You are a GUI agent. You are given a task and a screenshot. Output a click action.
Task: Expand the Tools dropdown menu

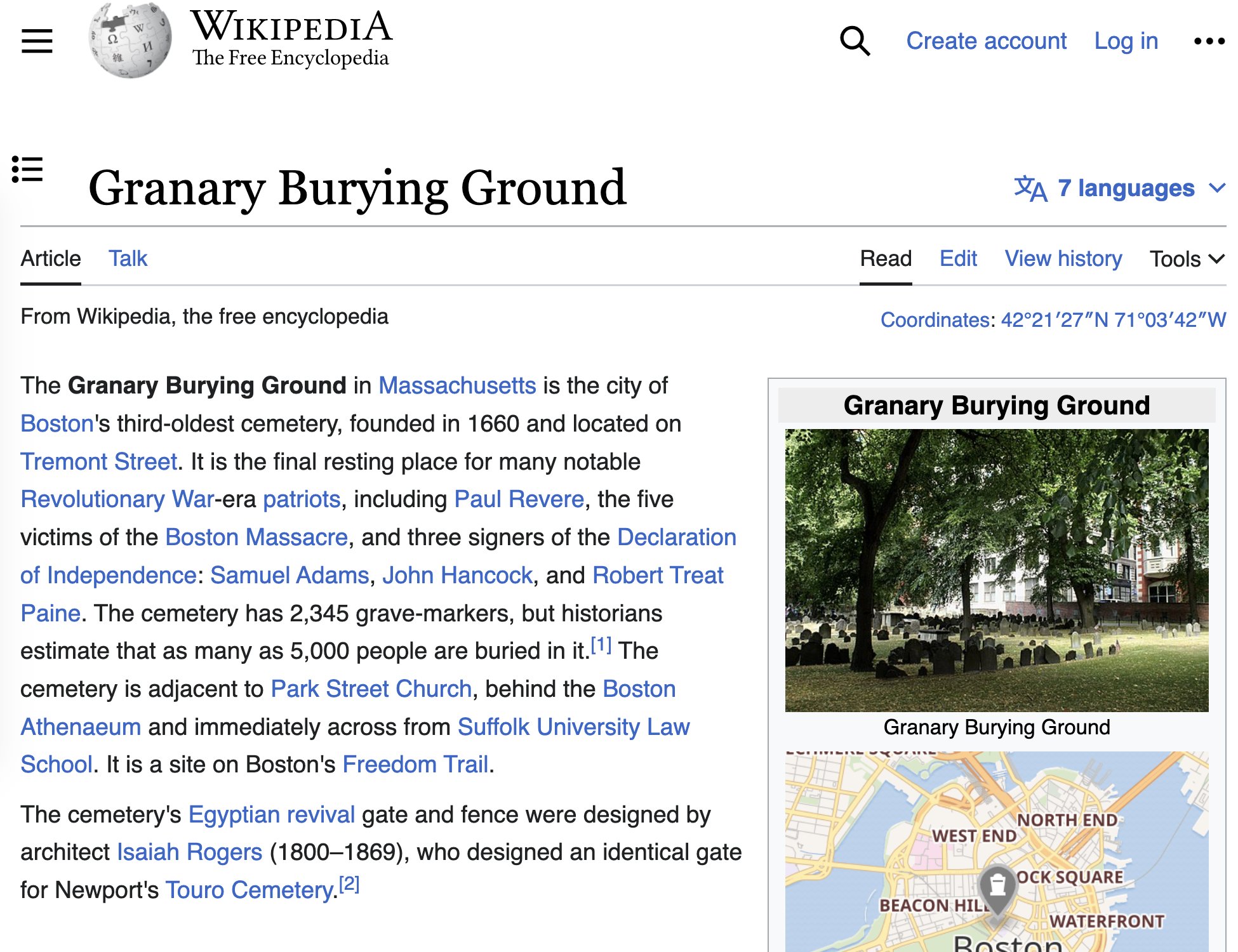tap(1187, 259)
